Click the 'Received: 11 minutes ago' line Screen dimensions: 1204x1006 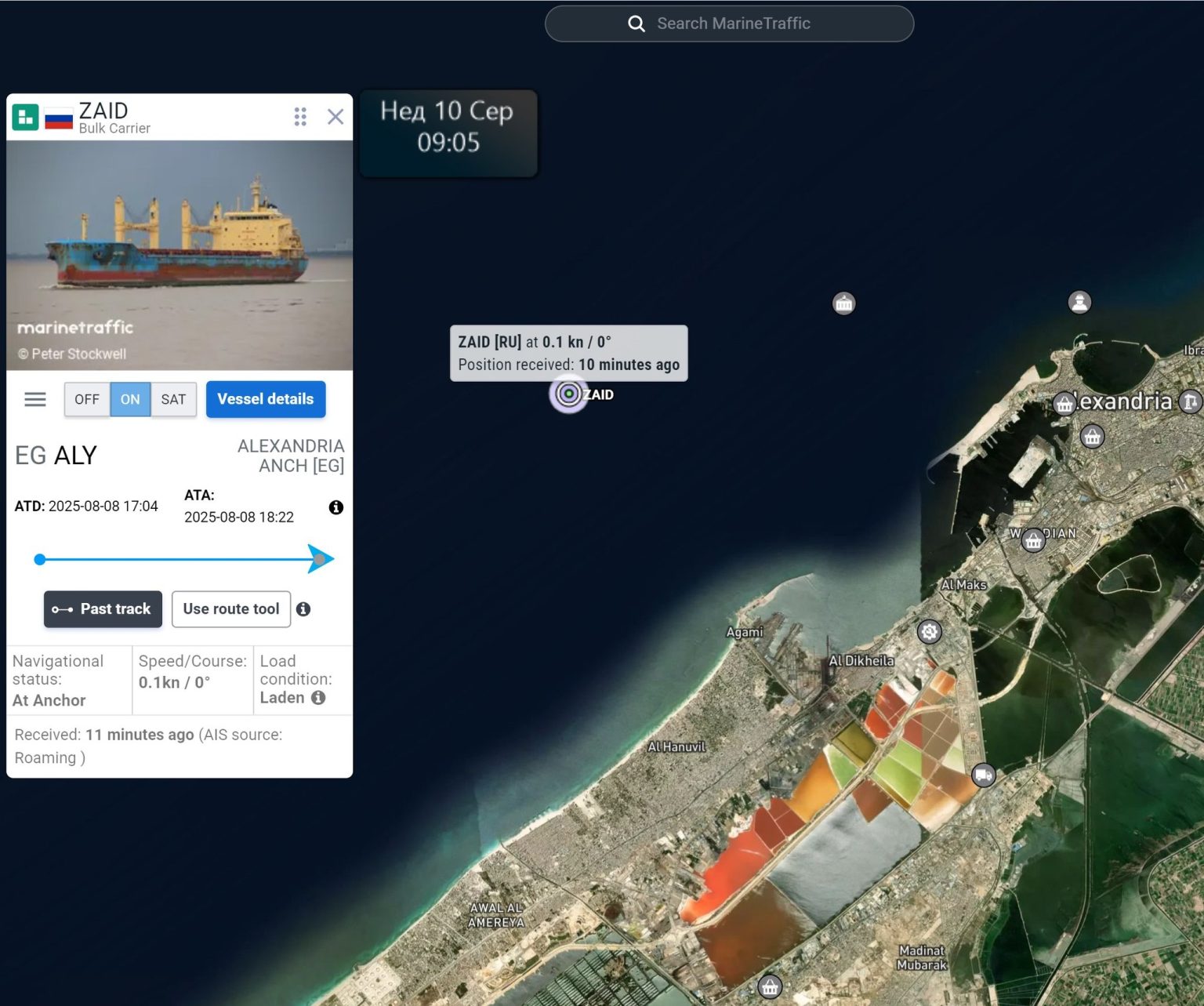coord(149,746)
